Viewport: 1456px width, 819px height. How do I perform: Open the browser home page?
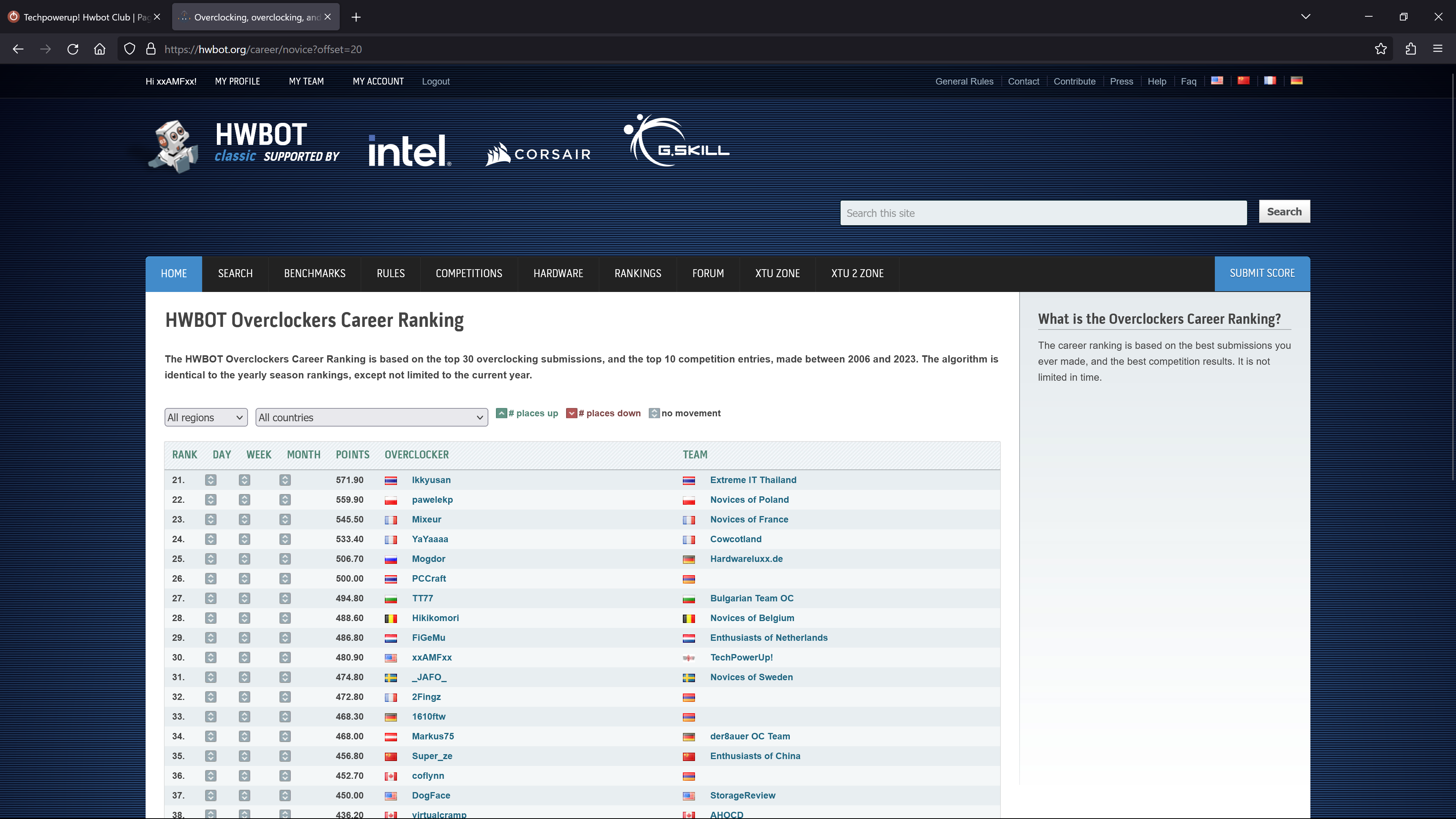99,49
